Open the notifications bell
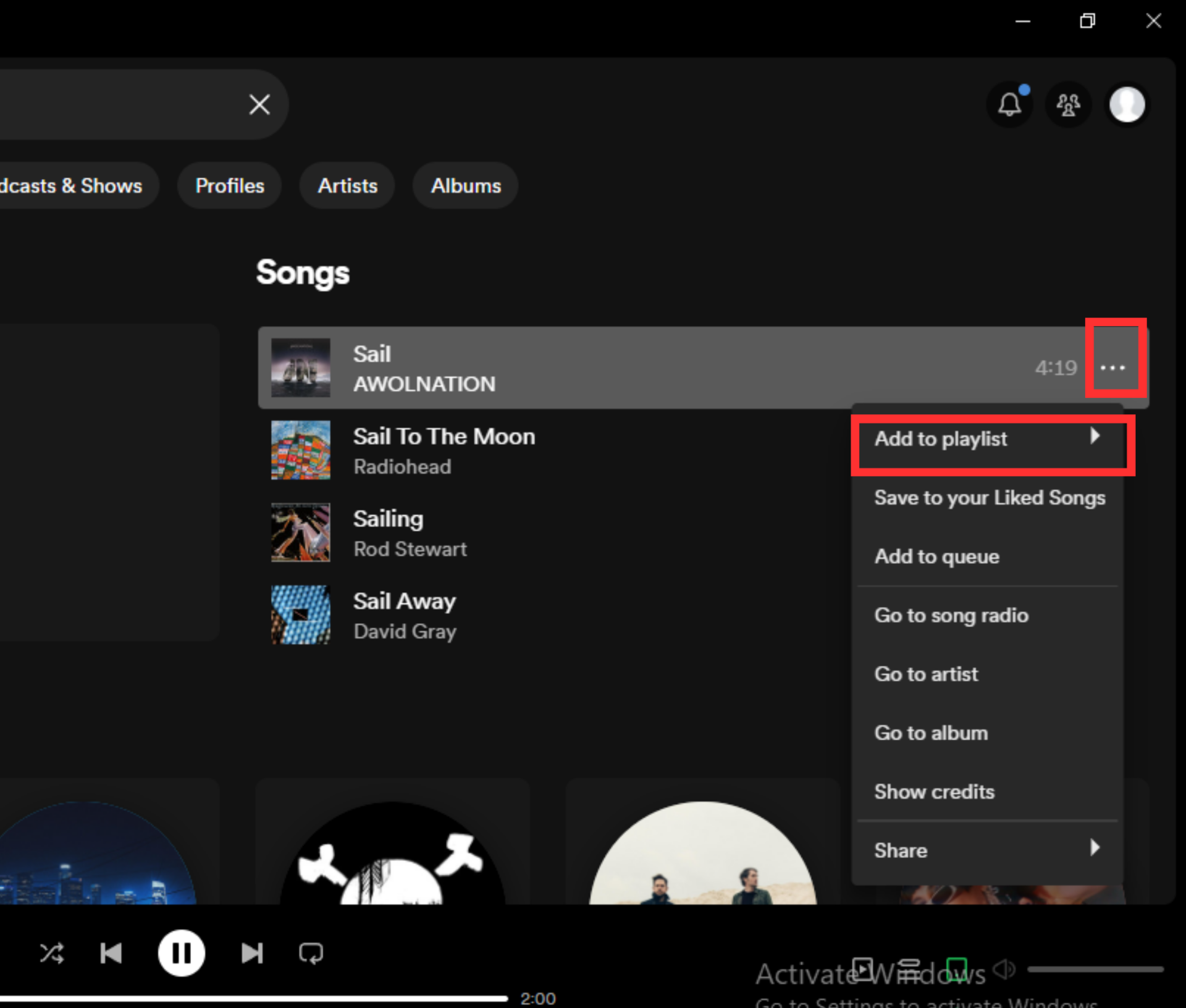1186x1008 pixels. 1009,104
